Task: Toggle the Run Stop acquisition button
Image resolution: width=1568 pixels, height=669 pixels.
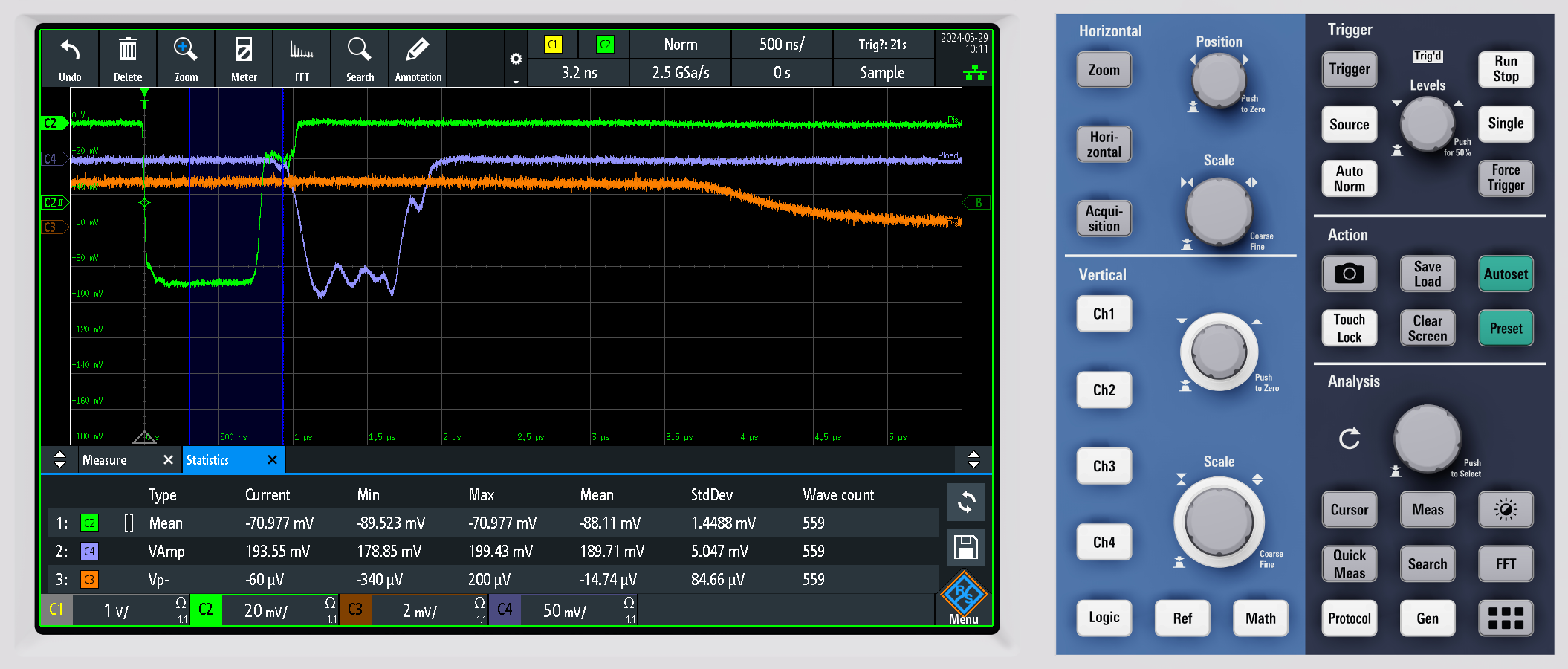Action: click(1505, 69)
